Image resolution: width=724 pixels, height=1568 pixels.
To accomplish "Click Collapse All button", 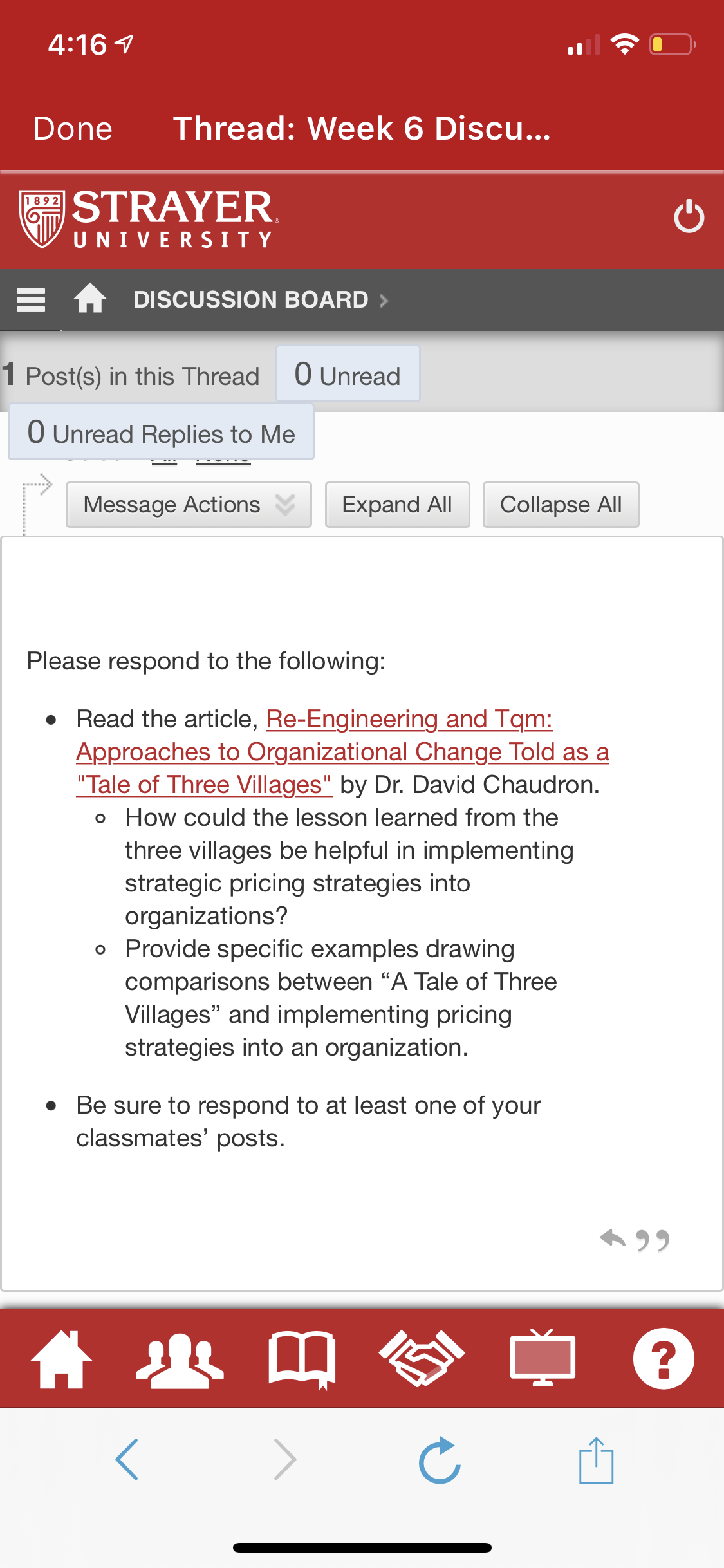I will pyautogui.click(x=561, y=505).
